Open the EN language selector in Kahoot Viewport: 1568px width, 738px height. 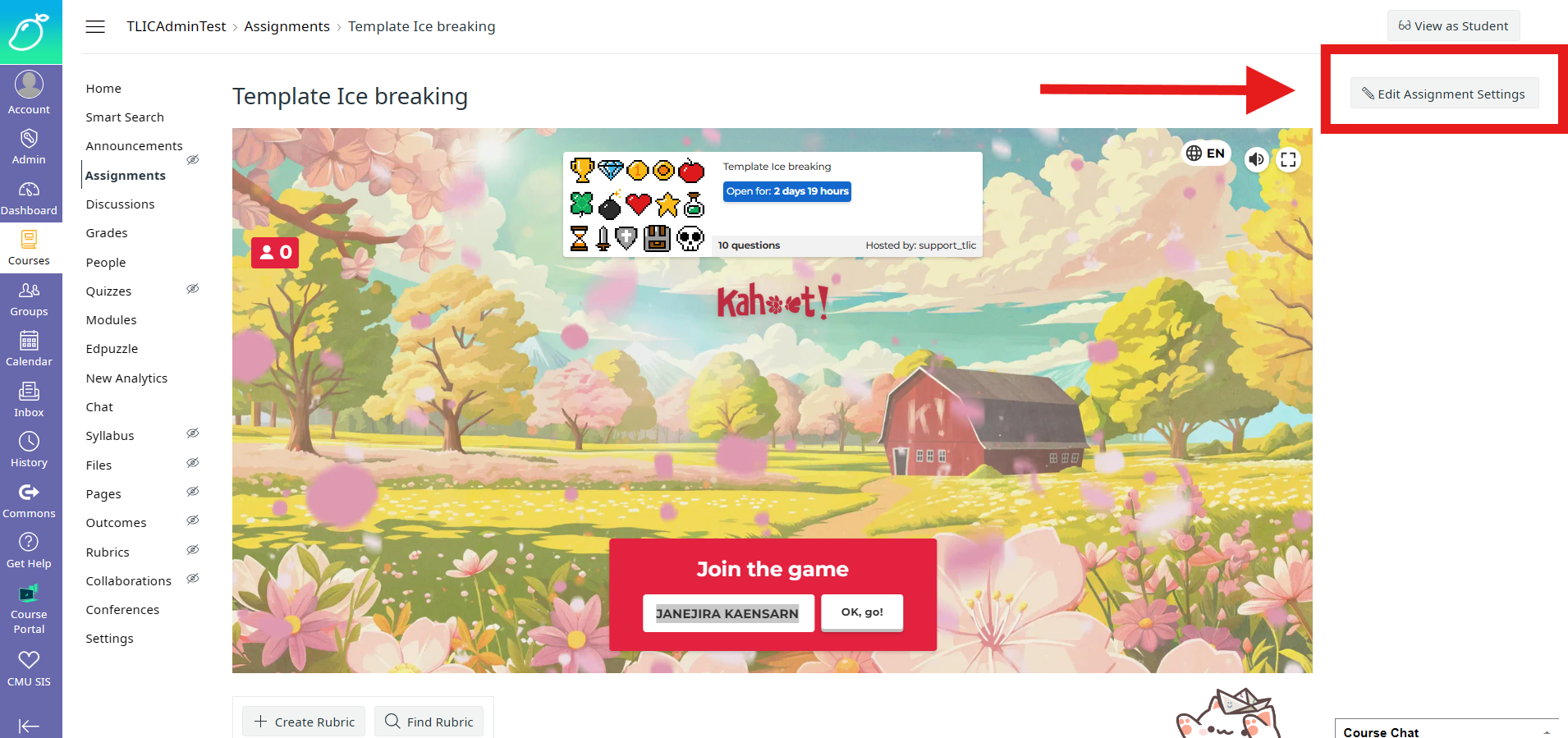[x=1206, y=154]
